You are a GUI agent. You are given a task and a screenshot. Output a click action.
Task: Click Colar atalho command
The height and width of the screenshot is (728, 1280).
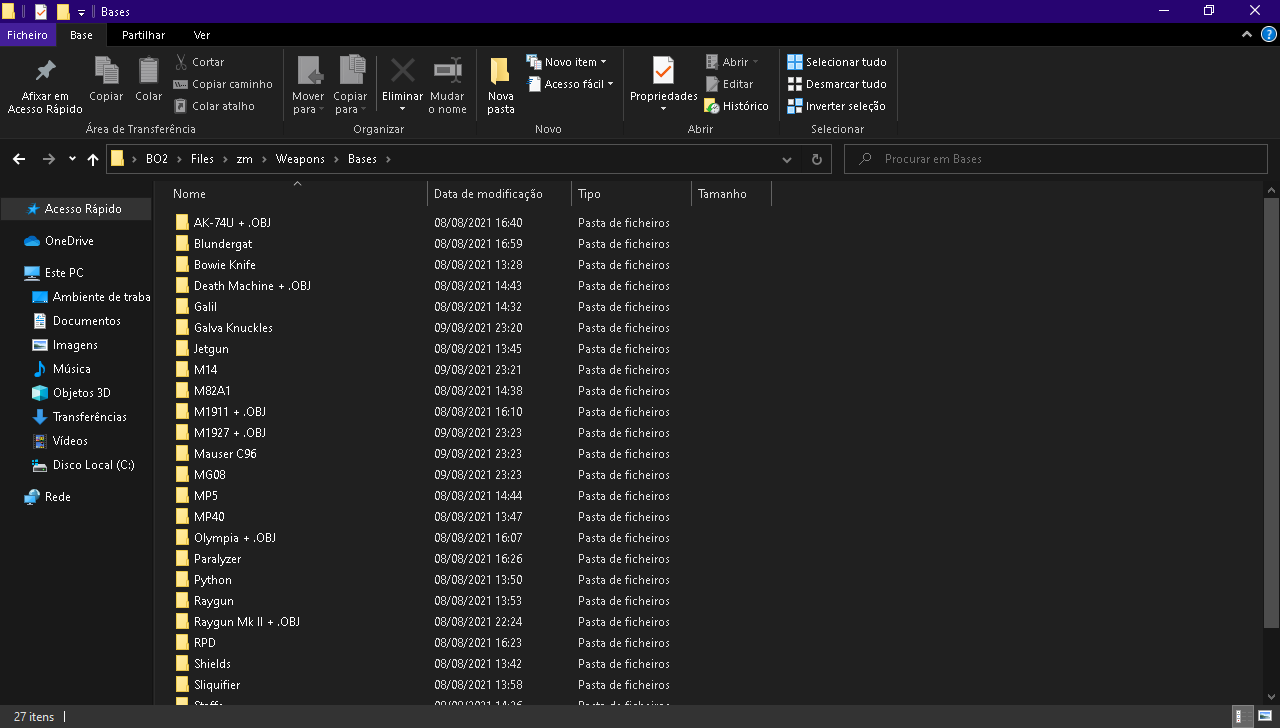pyautogui.click(x=214, y=106)
